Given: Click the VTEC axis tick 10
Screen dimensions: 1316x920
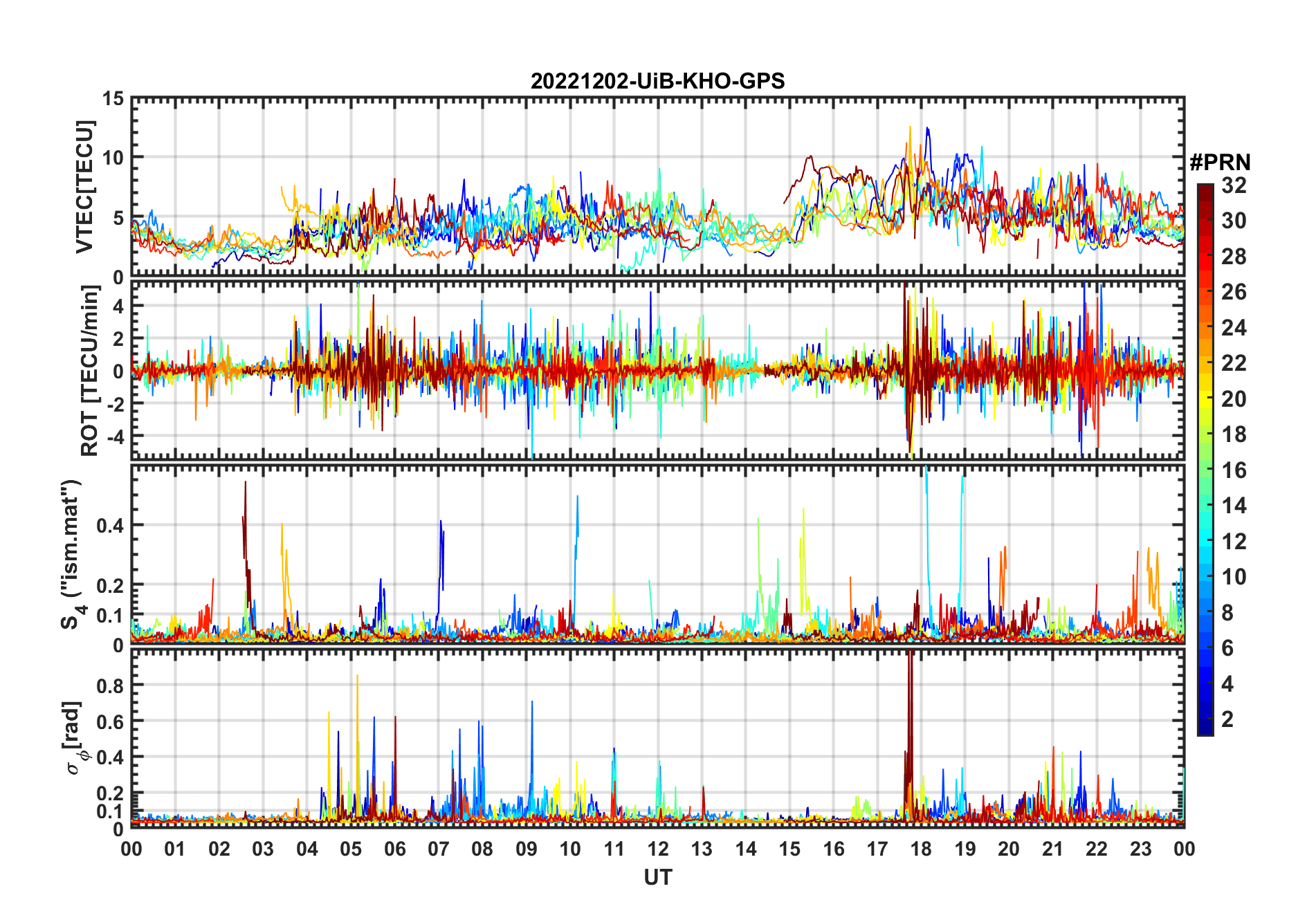Looking at the screenshot, I should (113, 158).
